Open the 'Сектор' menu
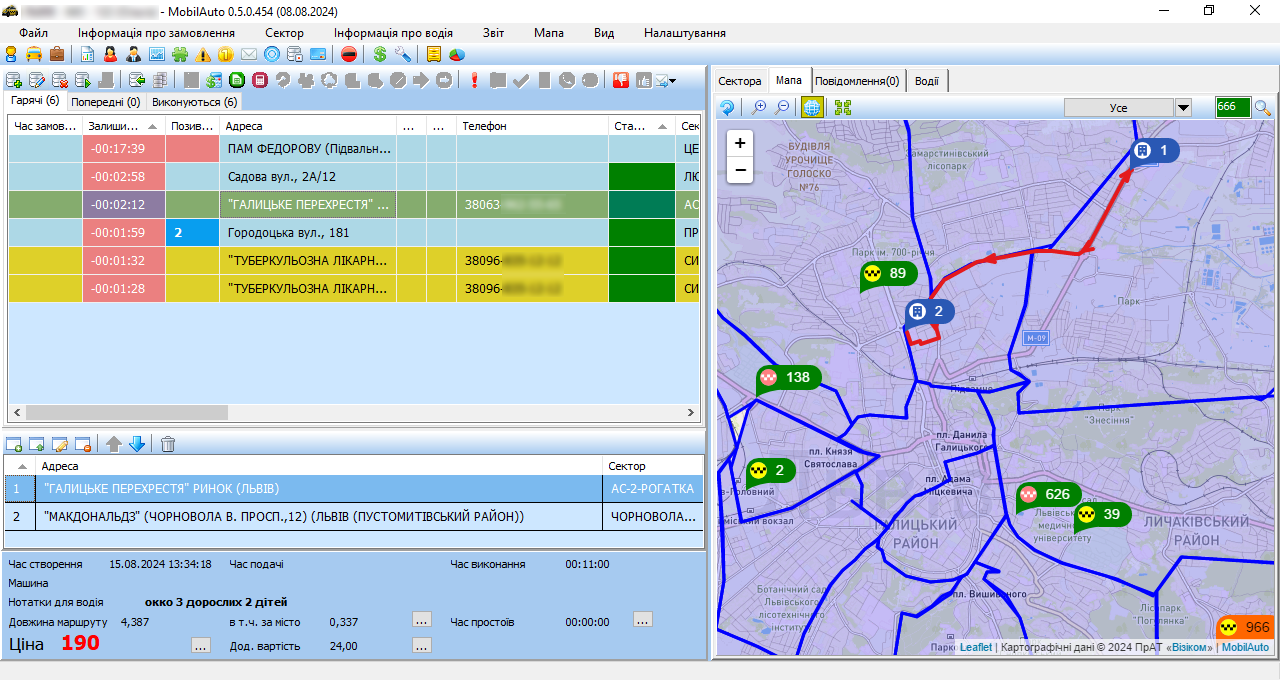This screenshot has height=680, width=1280. coord(284,33)
